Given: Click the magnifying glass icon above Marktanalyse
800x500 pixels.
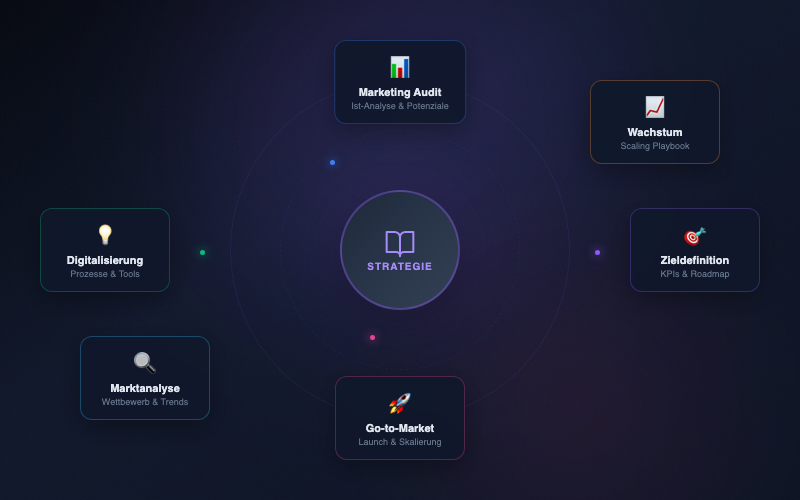Looking at the screenshot, I should point(145,362).
